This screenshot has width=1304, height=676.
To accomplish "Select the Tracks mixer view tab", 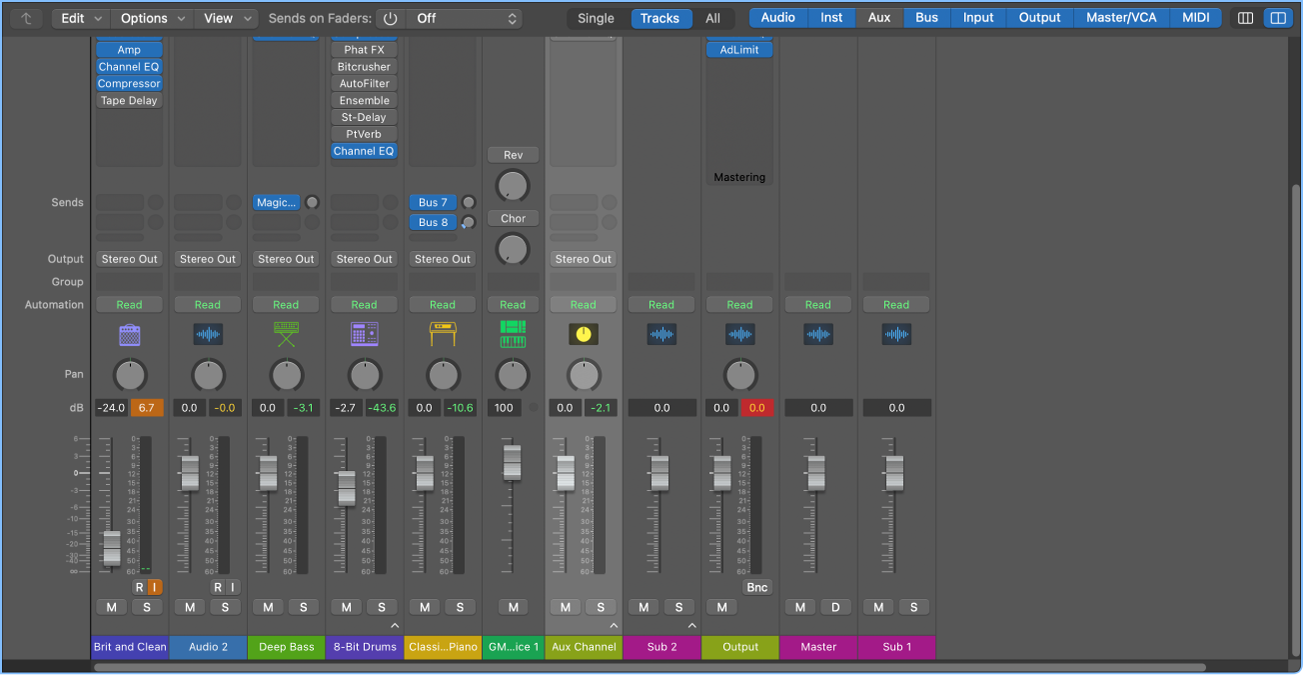I will (660, 18).
